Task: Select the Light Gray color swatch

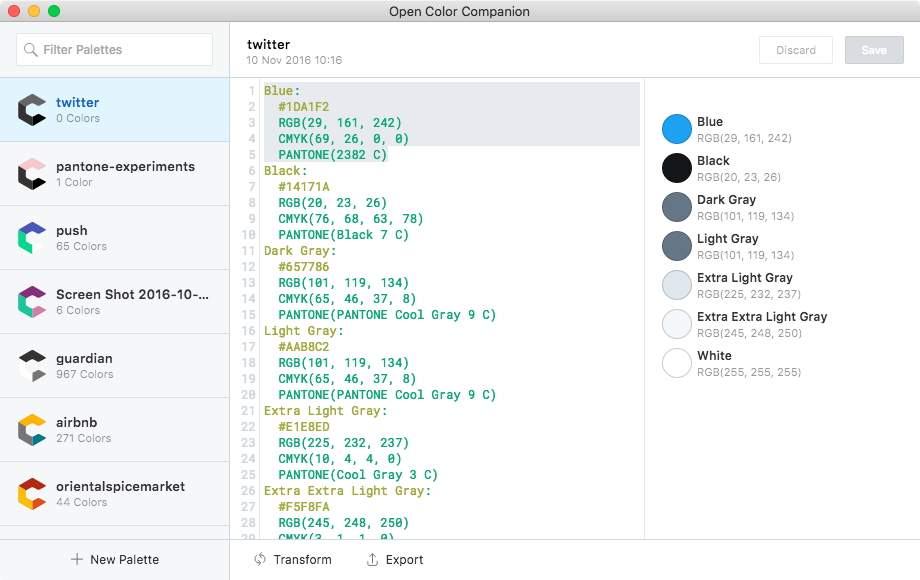Action: (x=677, y=246)
